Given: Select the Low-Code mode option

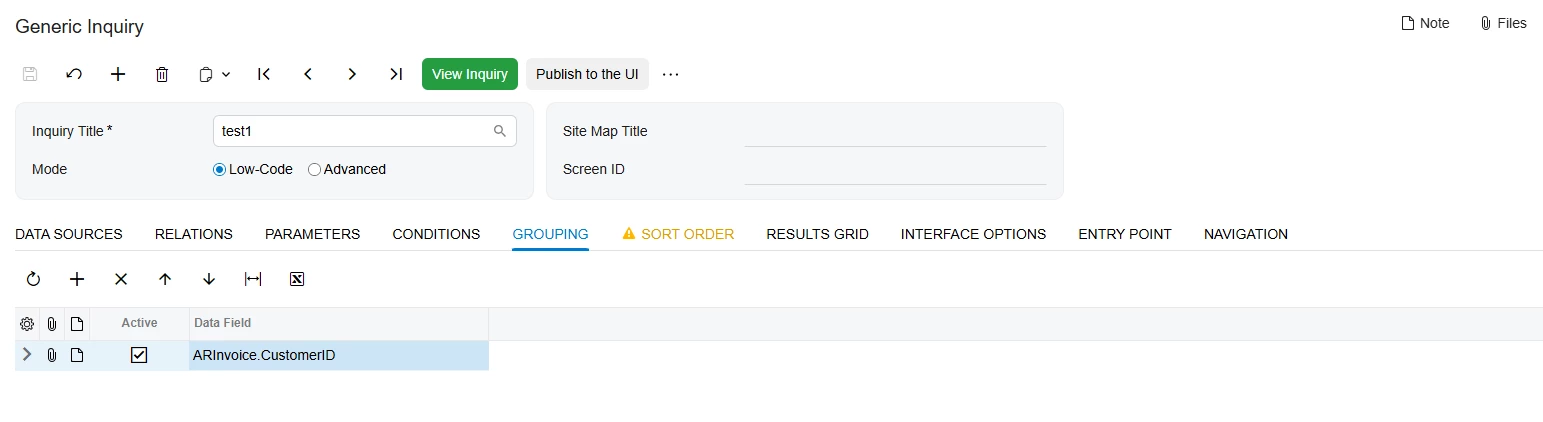Looking at the screenshot, I should coord(220,170).
